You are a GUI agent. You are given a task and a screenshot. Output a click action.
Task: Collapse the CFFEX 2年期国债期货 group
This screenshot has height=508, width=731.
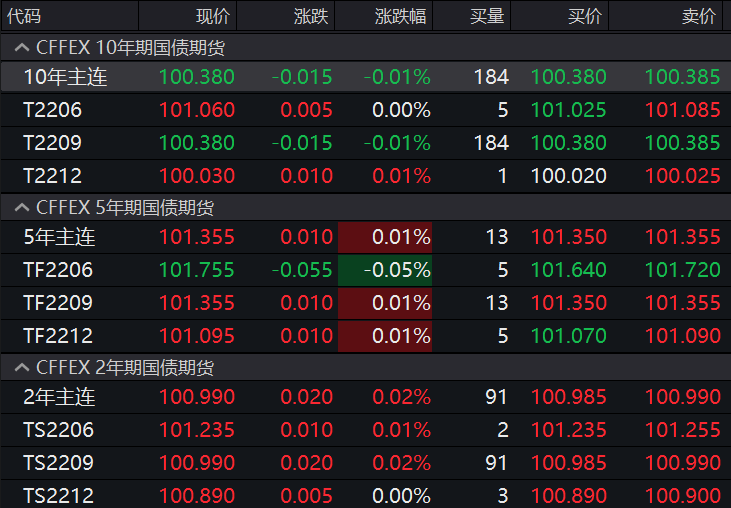point(20,368)
